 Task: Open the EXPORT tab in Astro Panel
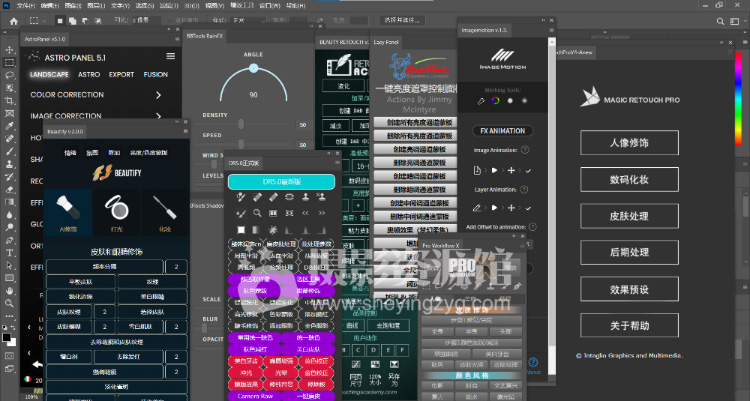[121, 75]
